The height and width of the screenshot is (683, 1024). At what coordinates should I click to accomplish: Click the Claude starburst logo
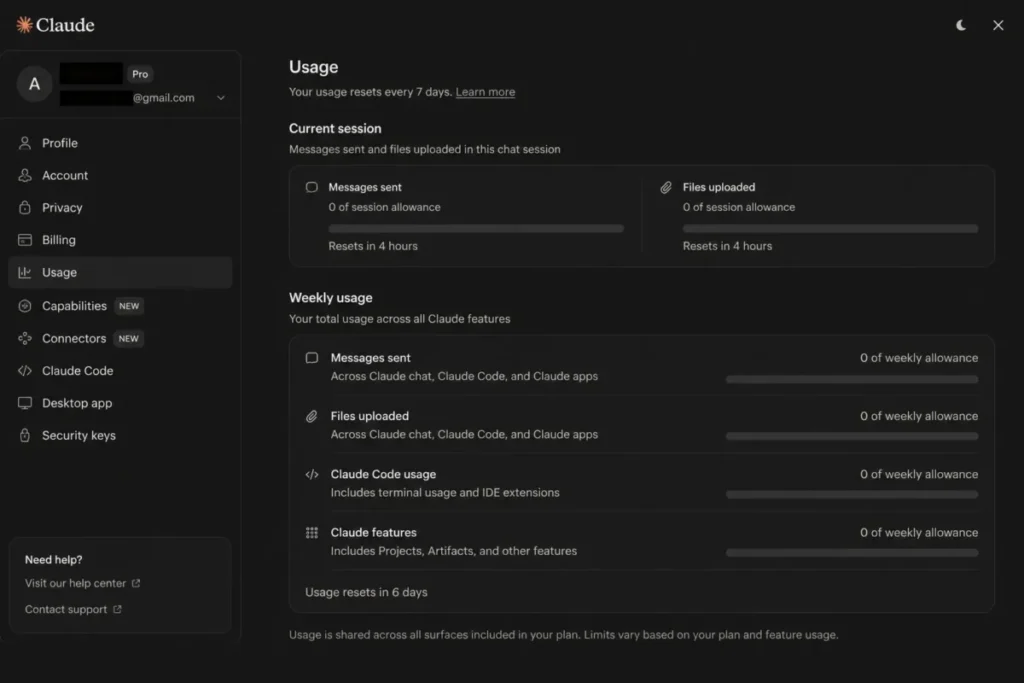pyautogui.click(x=24, y=25)
